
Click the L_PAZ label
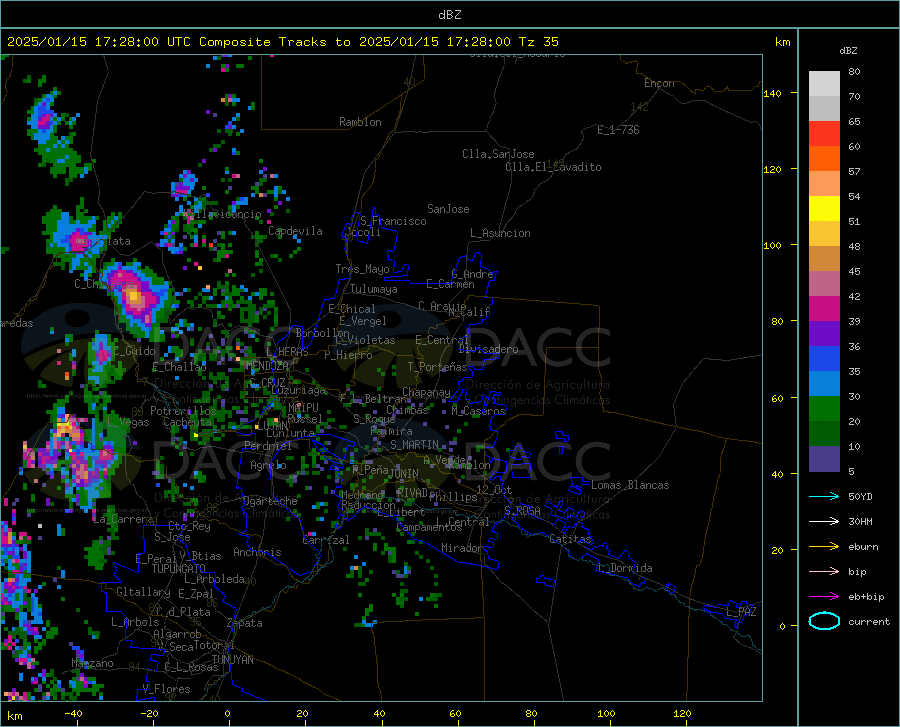(741, 612)
